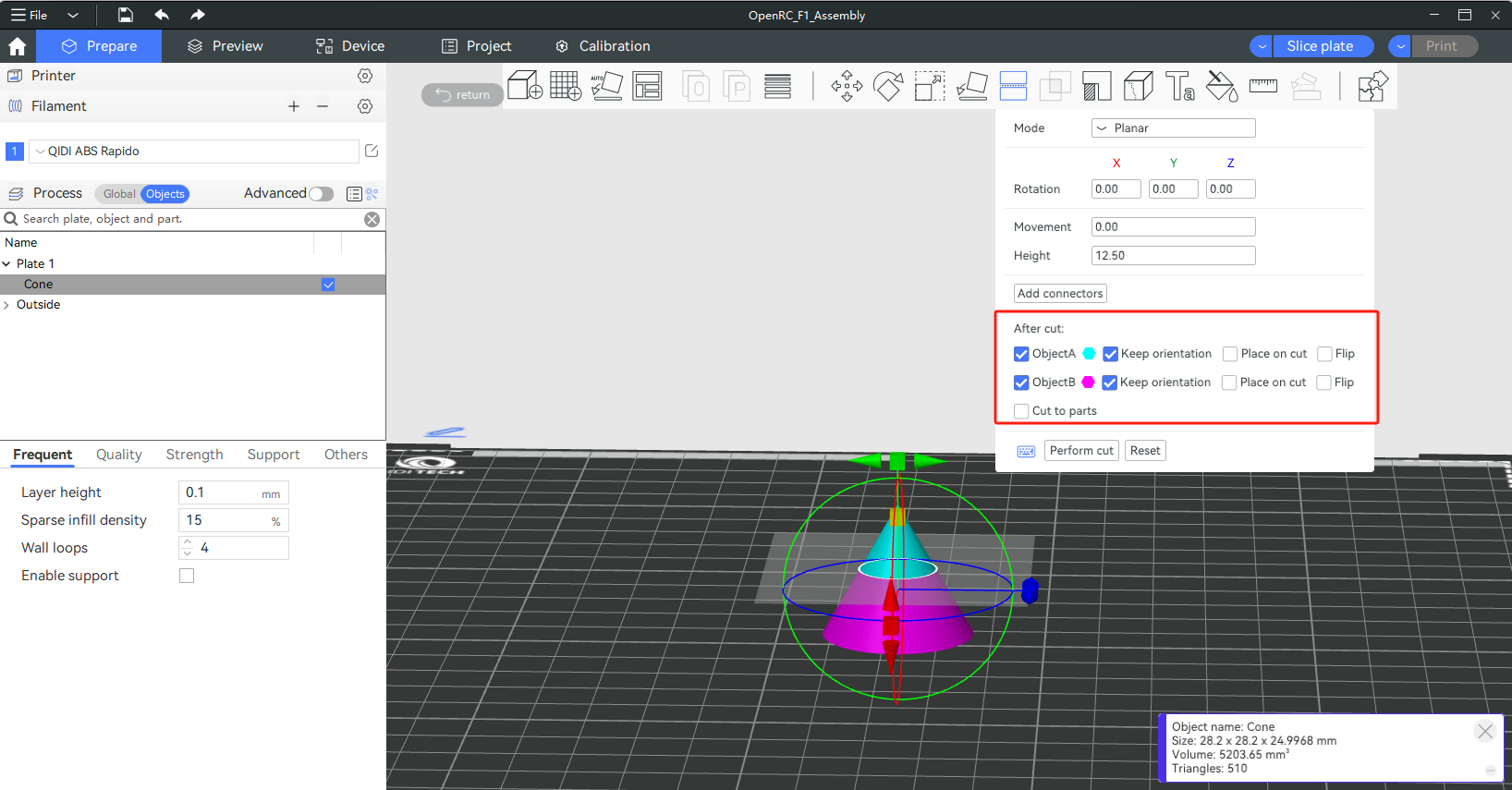This screenshot has height=790, width=1512.
Task: Uncheck the ObjectA checkbox
Action: (x=1021, y=354)
